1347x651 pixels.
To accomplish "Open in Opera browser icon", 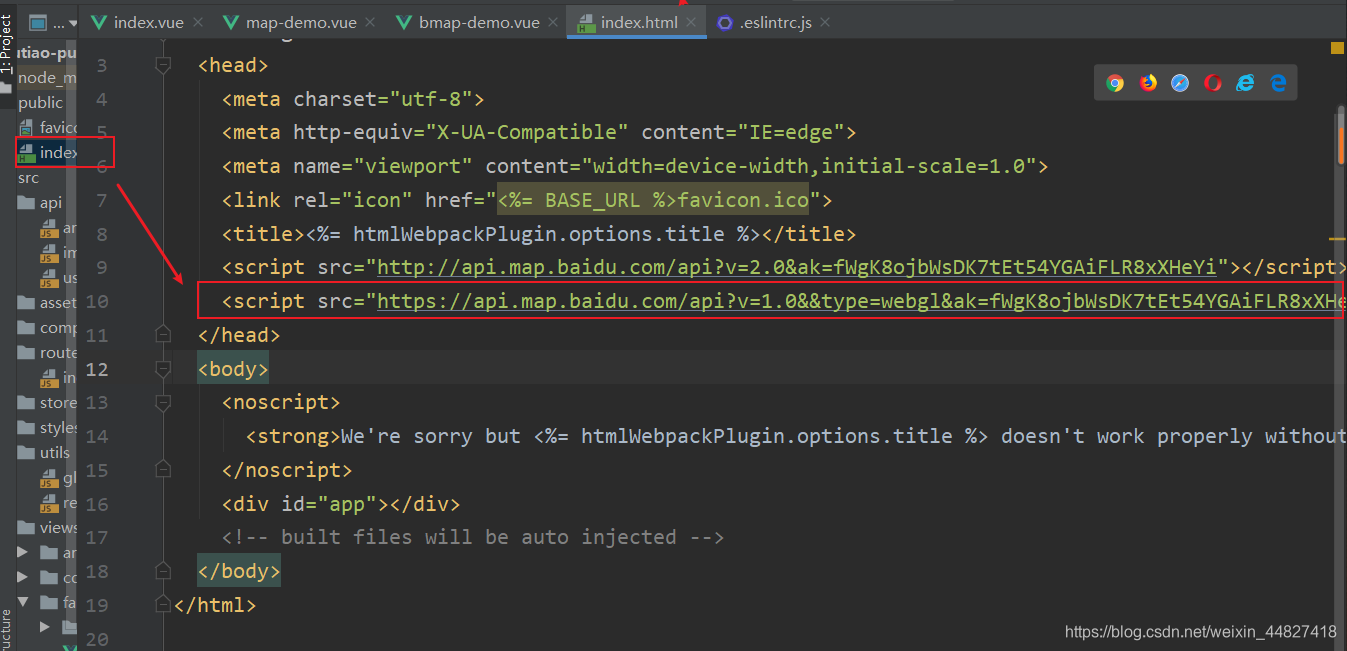I will click(x=1213, y=83).
